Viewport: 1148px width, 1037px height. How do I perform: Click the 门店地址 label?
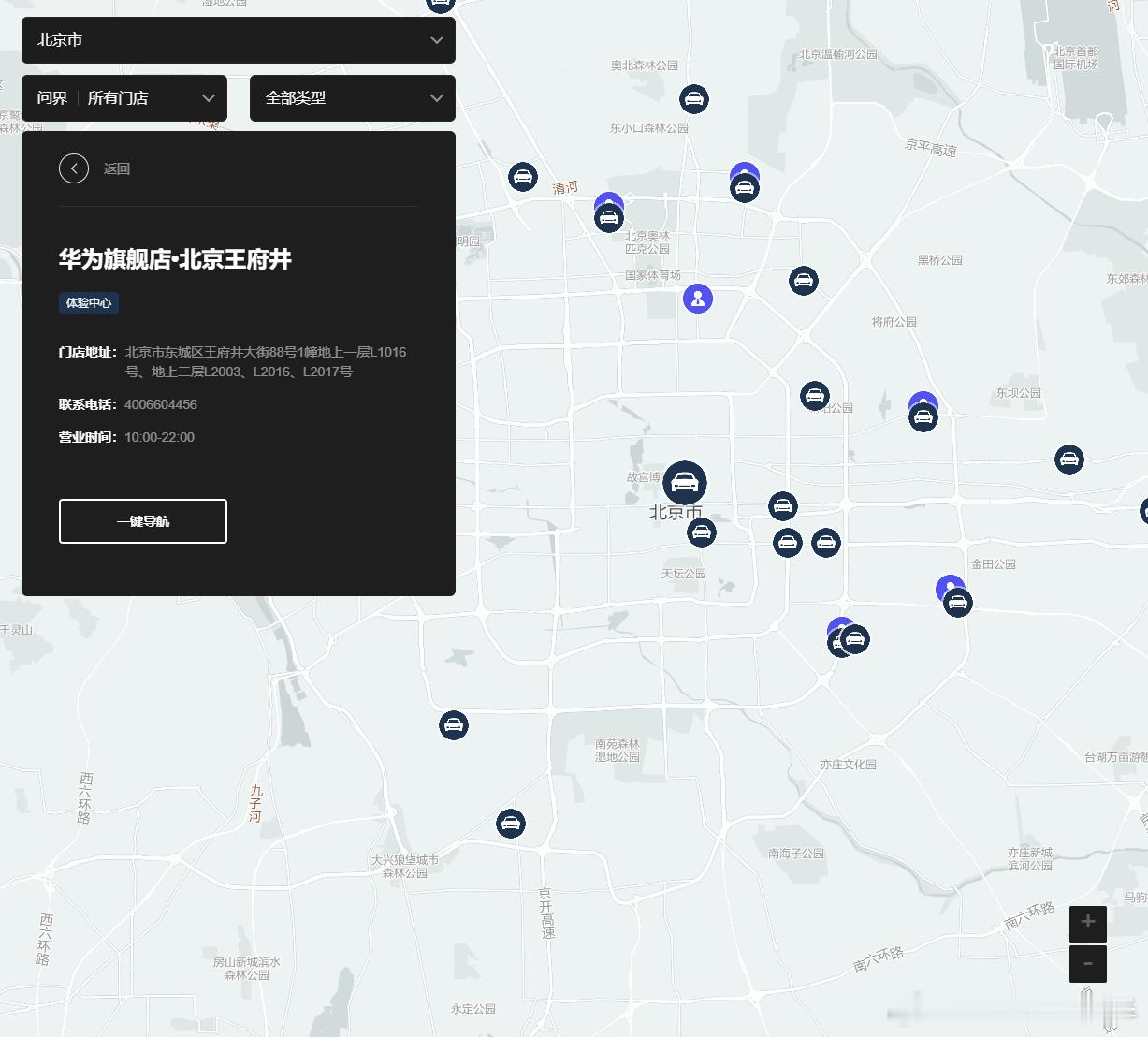click(x=88, y=352)
